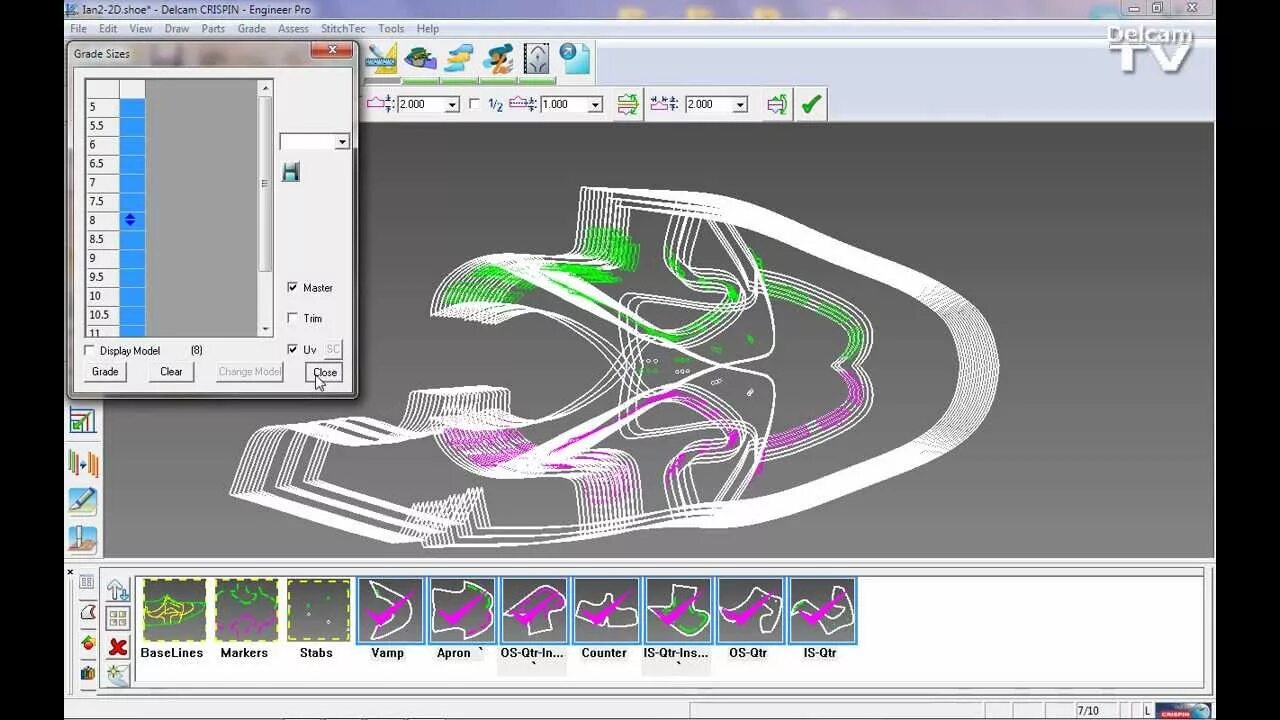Image resolution: width=1280 pixels, height=720 pixels.
Task: Open the ruler and set-square measuring tool
Action: (381, 58)
